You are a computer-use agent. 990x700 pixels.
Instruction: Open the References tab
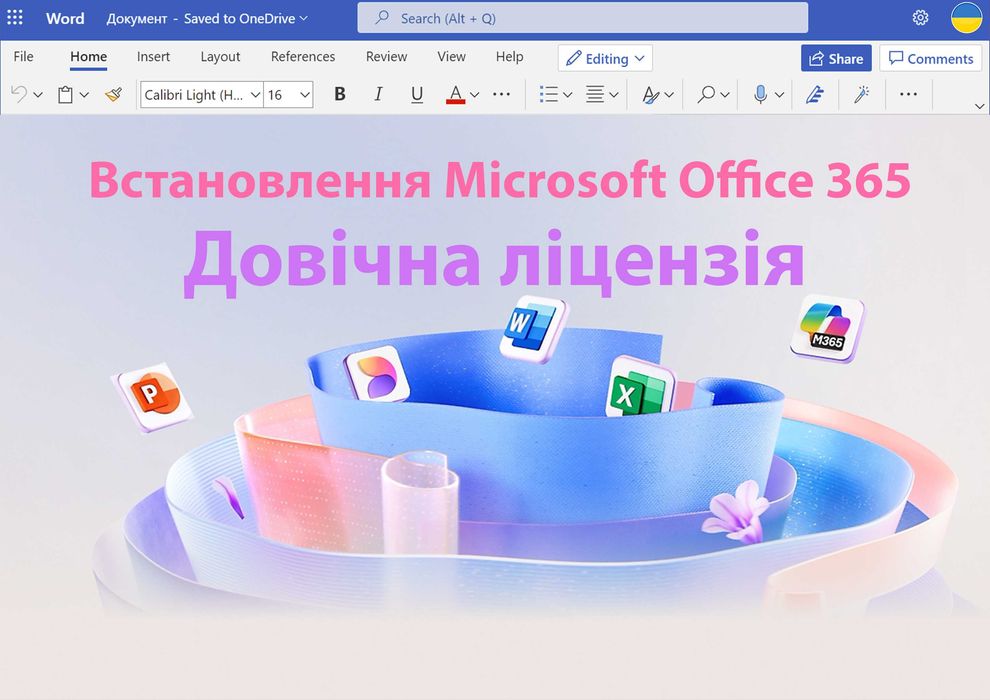pos(303,57)
